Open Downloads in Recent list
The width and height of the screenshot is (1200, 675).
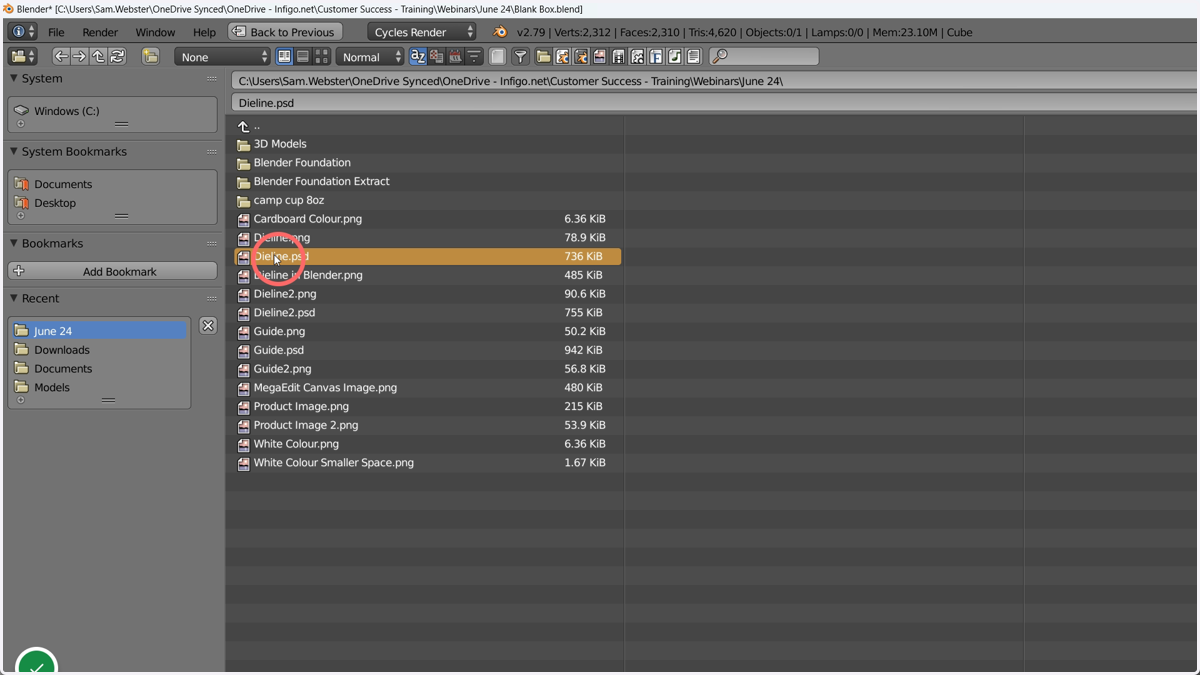click(x=62, y=350)
